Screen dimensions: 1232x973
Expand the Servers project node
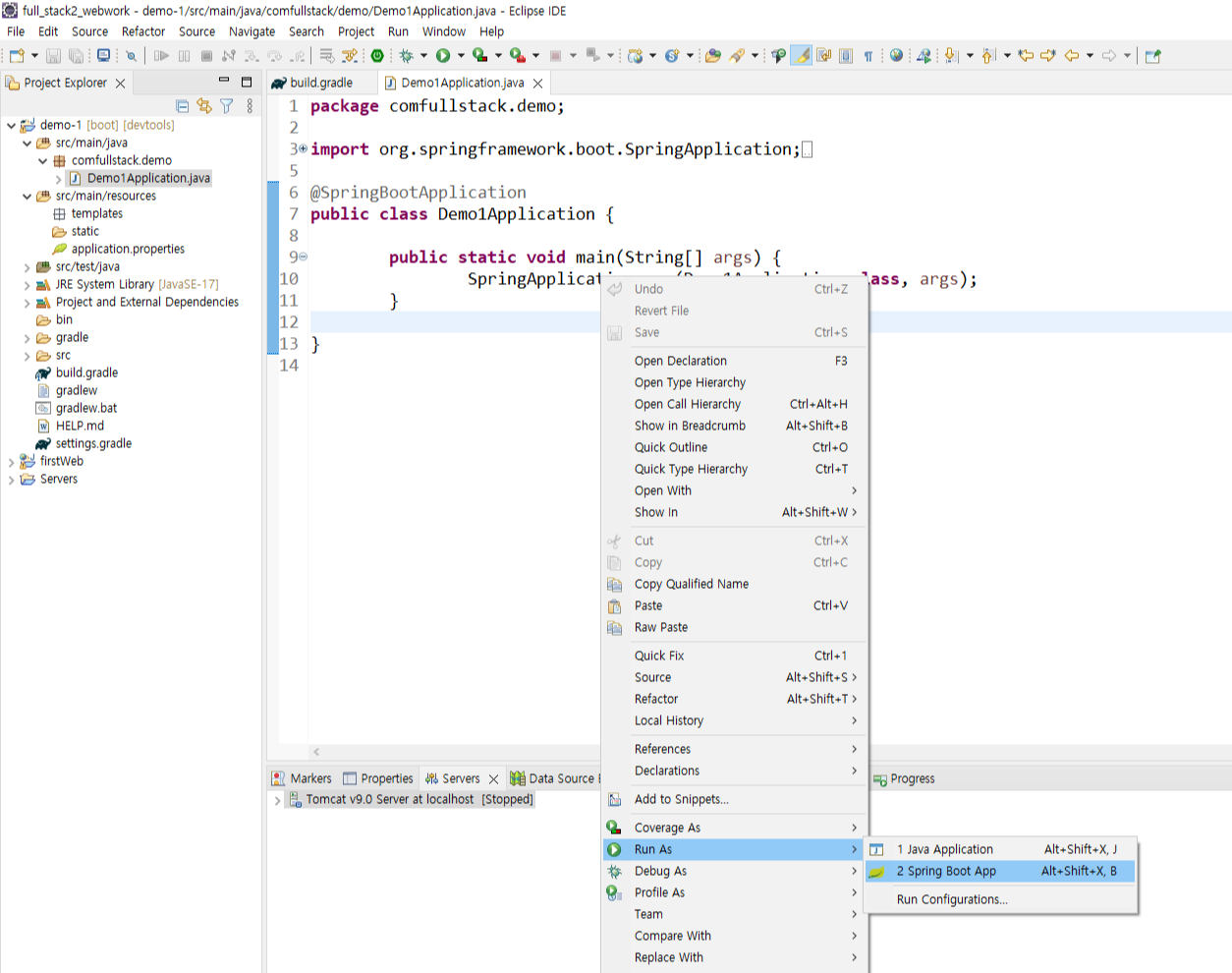11,479
